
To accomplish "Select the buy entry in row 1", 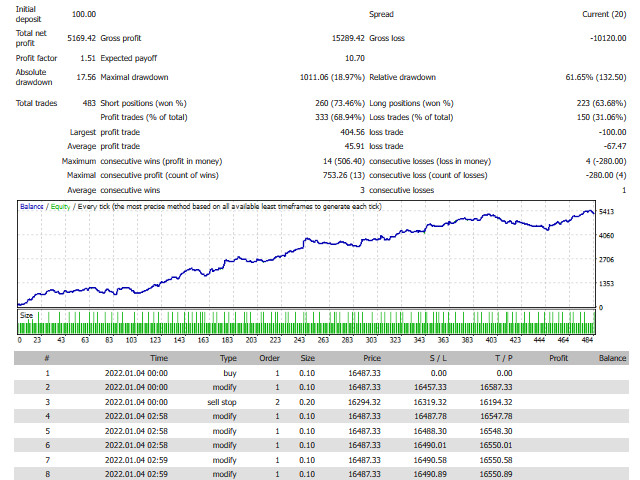I will [228, 372].
